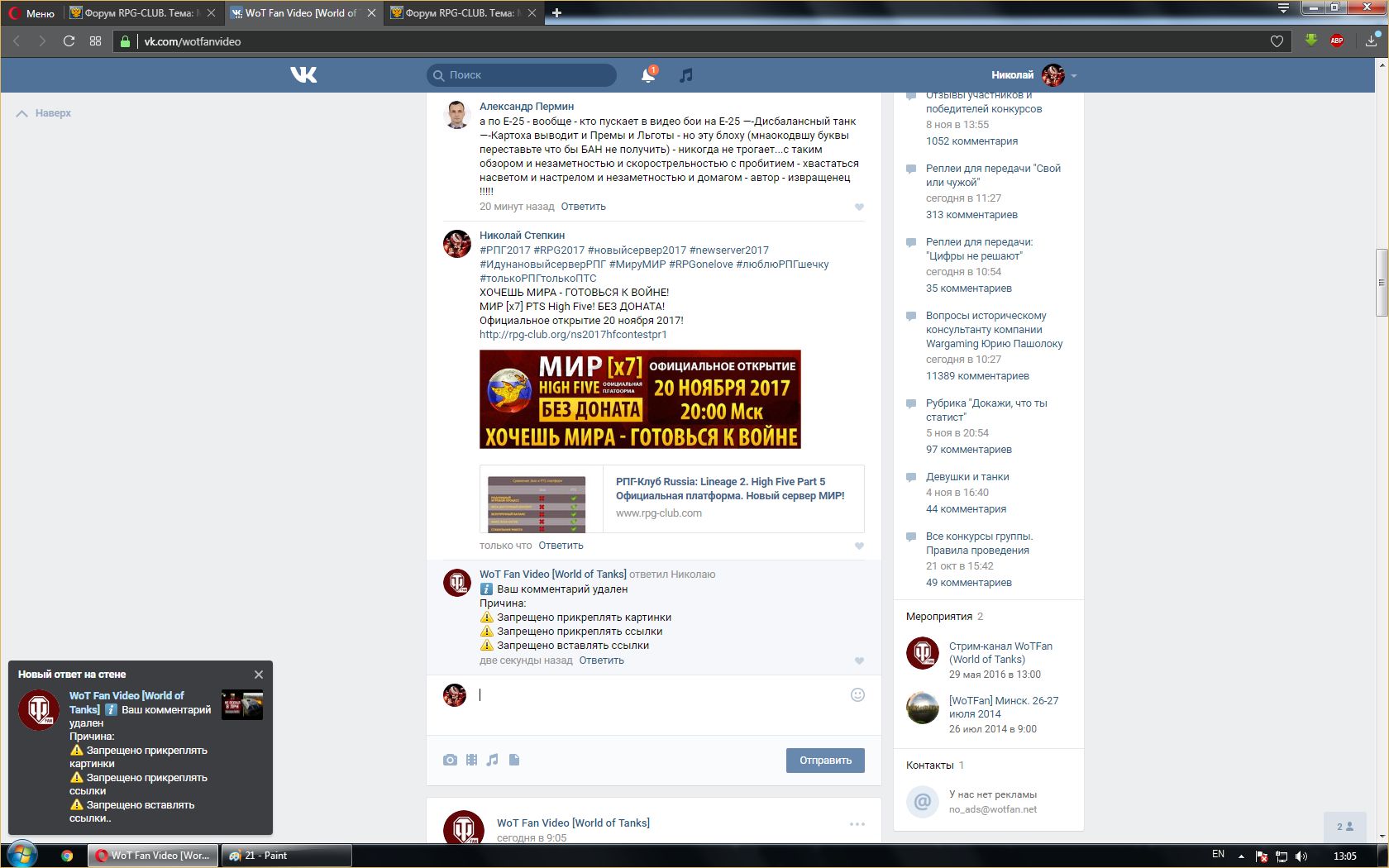Screen dimensions: 1389x868
Task: Attach a document with the file icon
Action: [514, 760]
